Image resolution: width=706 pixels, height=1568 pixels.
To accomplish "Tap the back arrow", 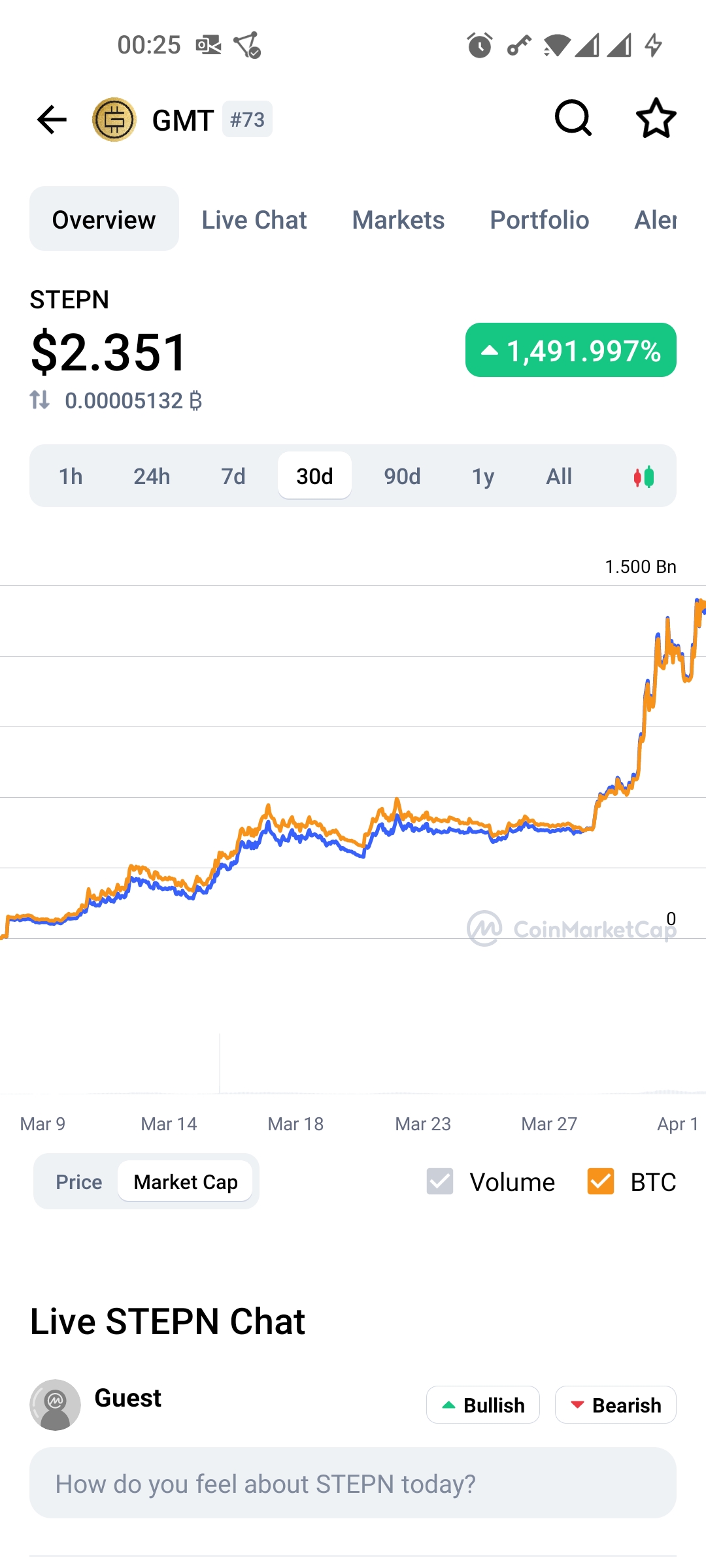I will [x=52, y=120].
